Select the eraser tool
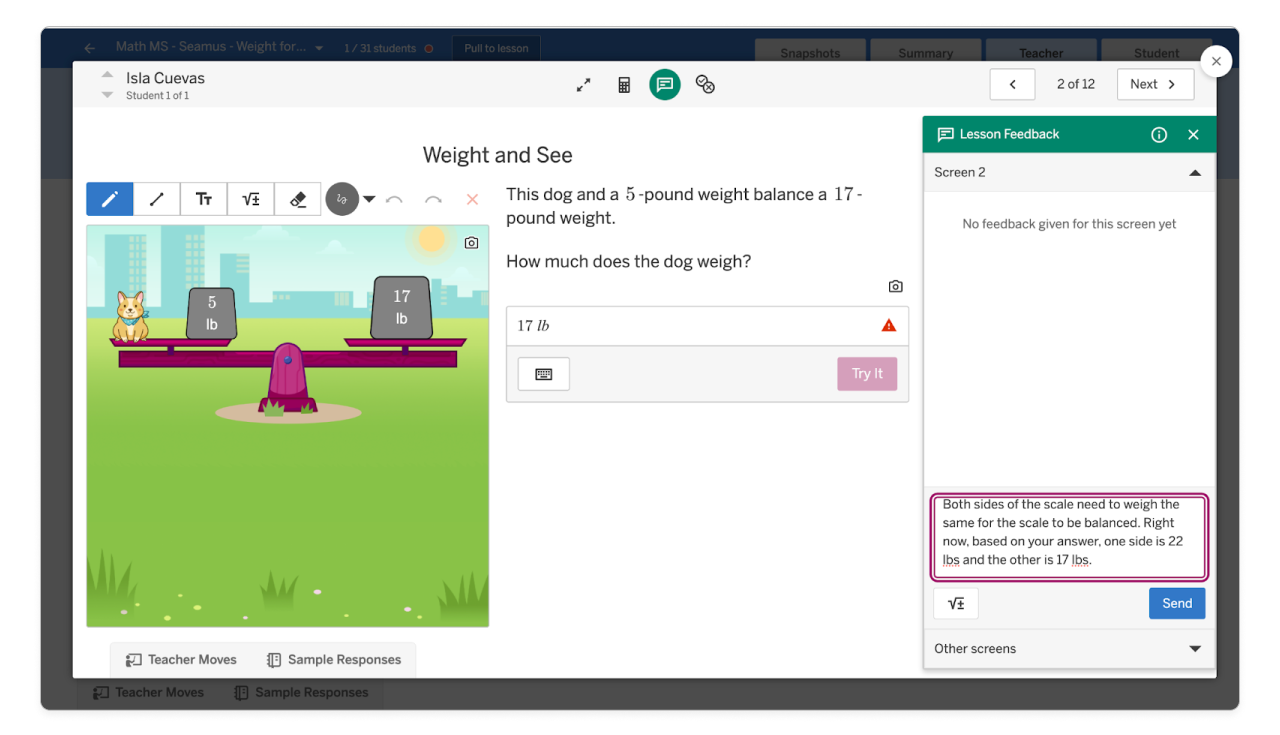Viewport: 1280px width, 735px height. pyautogui.click(x=296, y=198)
